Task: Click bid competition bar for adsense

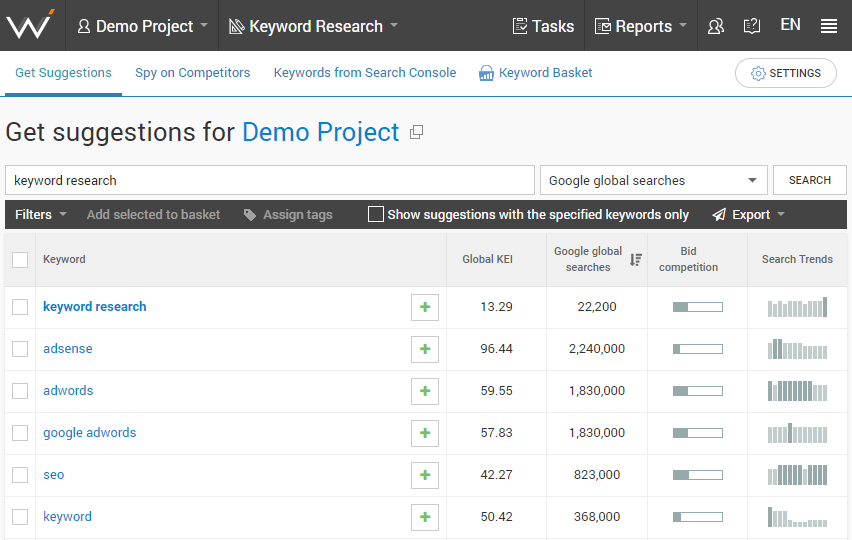Action: pos(698,349)
